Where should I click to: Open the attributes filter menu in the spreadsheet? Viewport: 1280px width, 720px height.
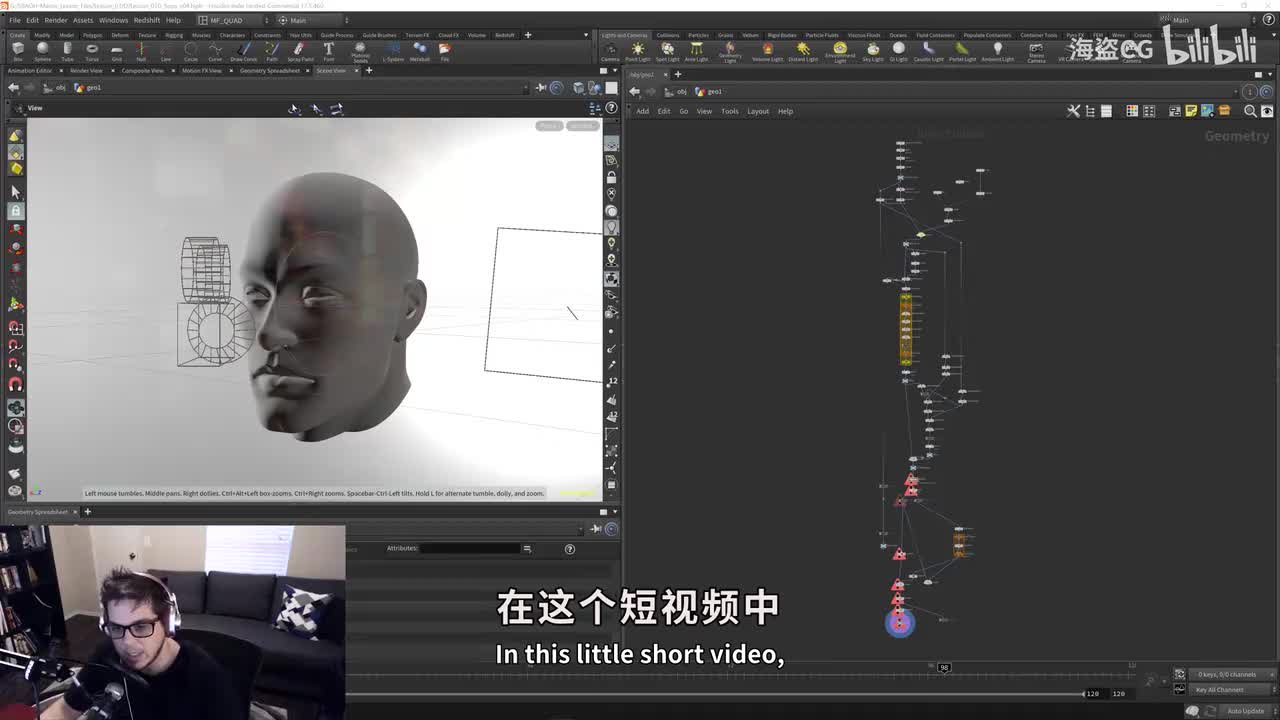point(527,548)
